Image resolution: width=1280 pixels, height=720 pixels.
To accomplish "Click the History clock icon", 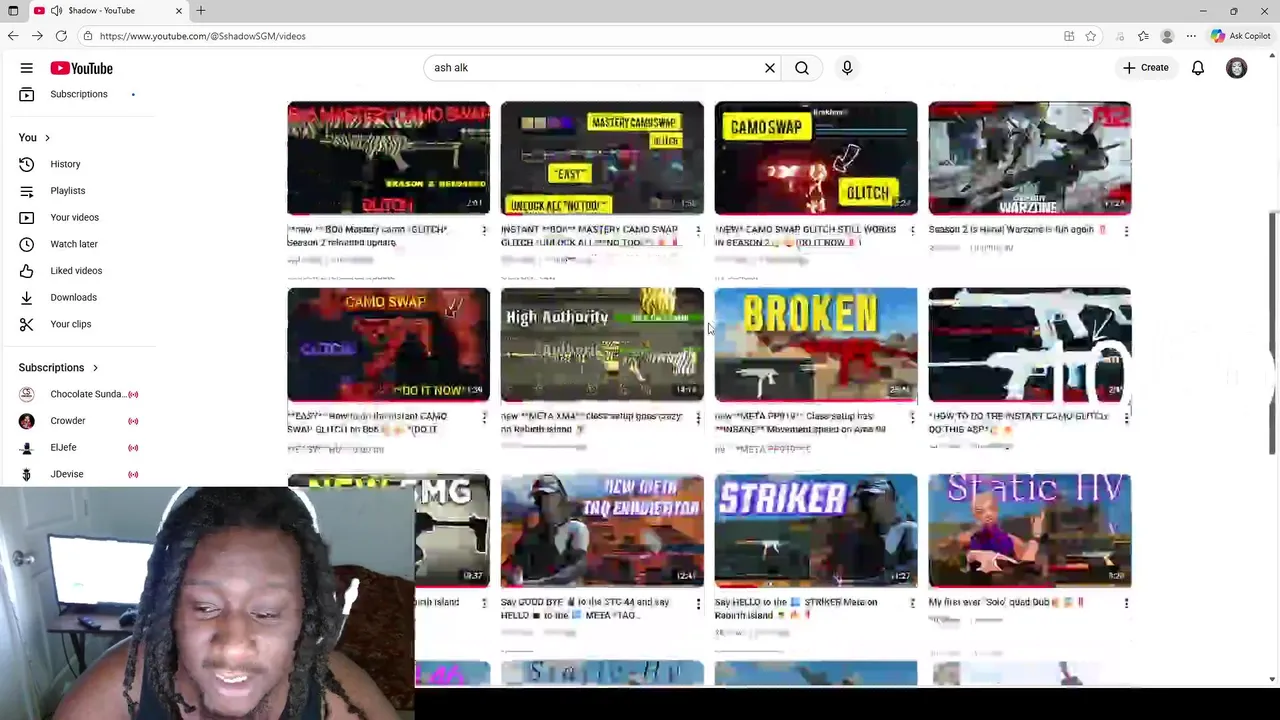I will tap(27, 164).
